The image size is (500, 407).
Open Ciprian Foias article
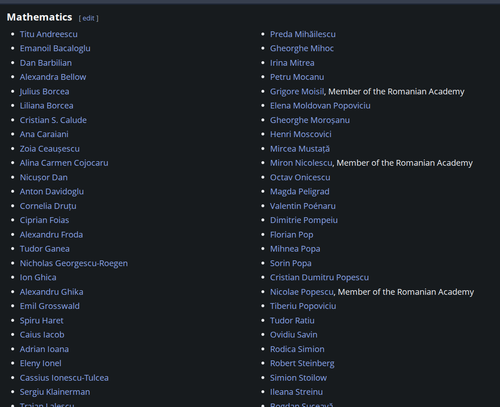(x=44, y=220)
